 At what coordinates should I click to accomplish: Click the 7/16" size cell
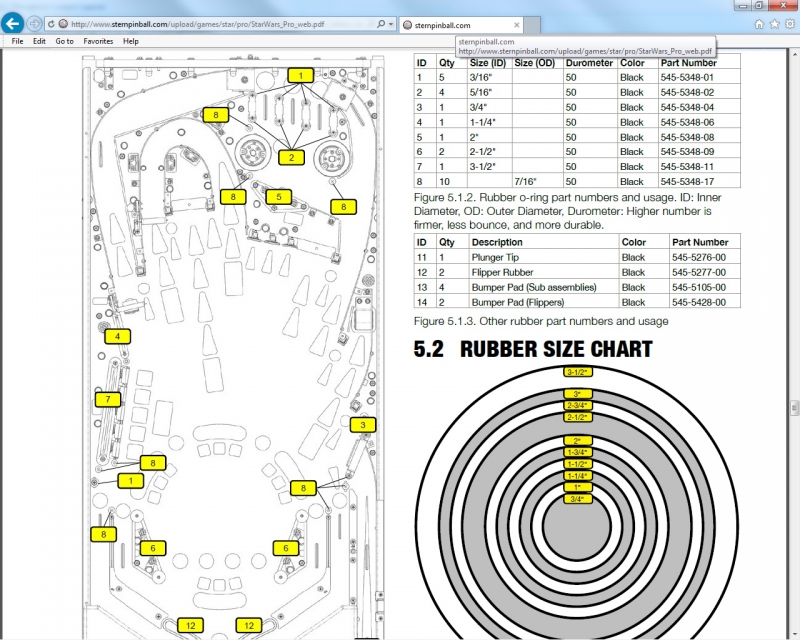[x=525, y=181]
